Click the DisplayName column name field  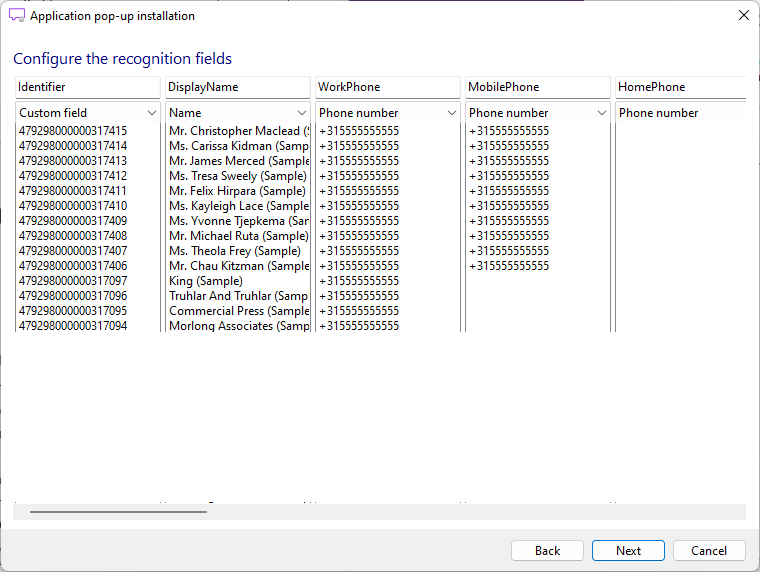click(238, 87)
